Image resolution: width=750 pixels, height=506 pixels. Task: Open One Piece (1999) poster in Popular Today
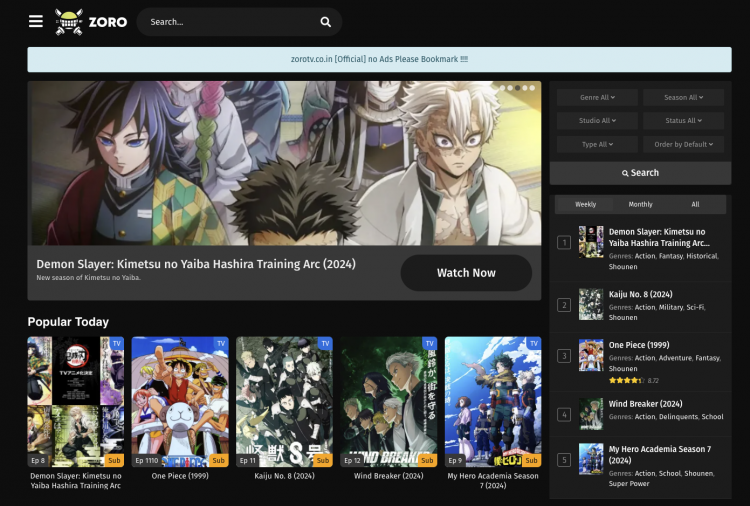pyautogui.click(x=180, y=402)
